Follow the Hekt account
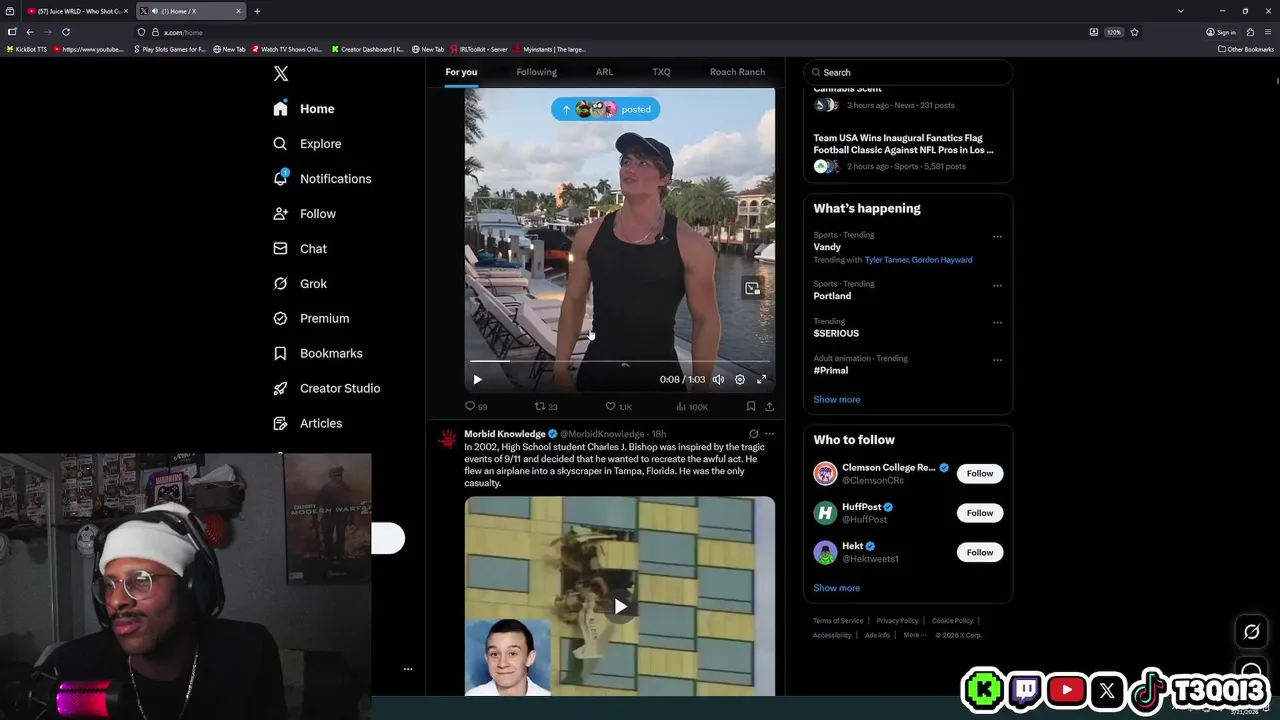Image resolution: width=1280 pixels, height=720 pixels. 980,553
